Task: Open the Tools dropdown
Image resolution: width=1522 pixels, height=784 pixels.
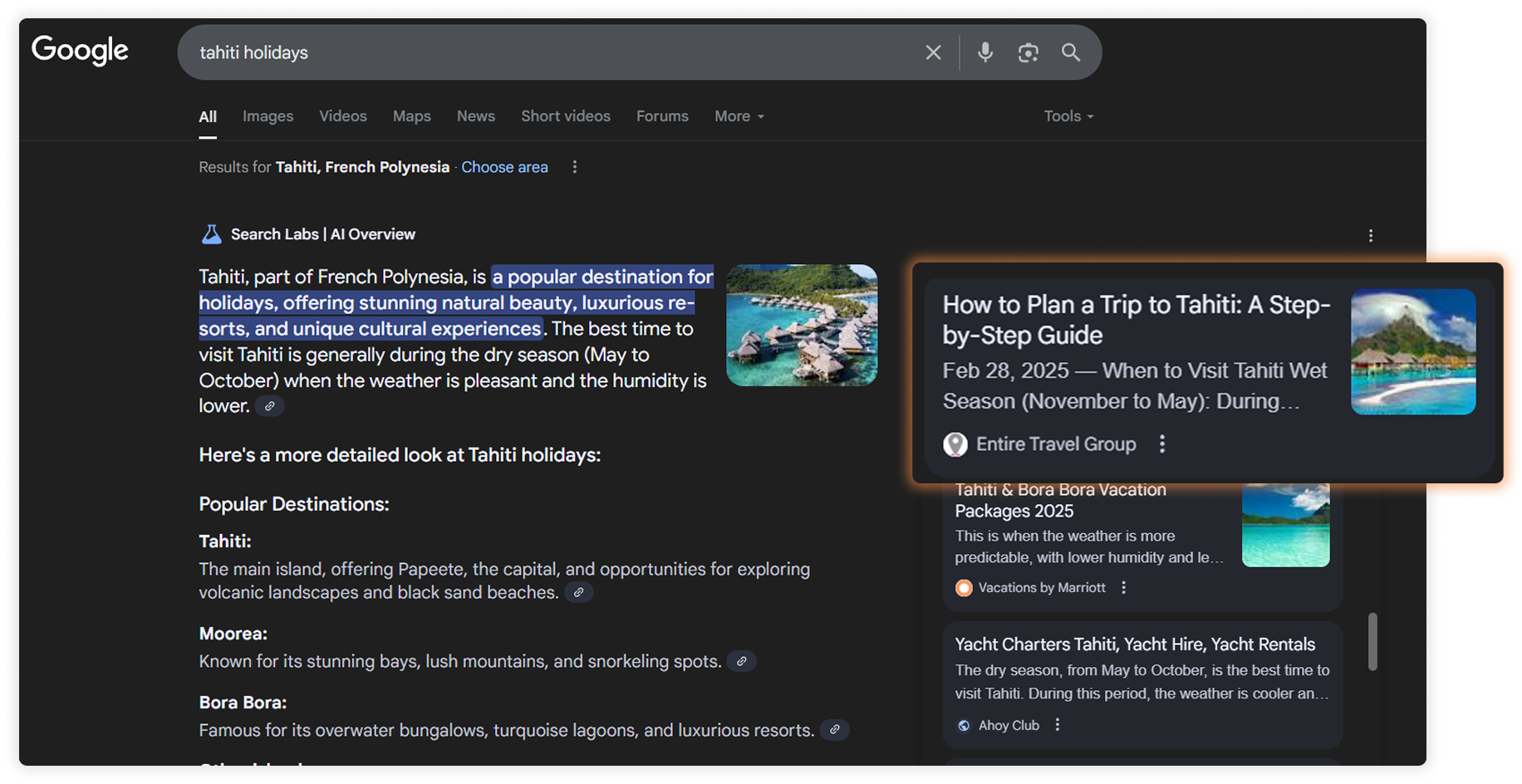Action: 1068,116
